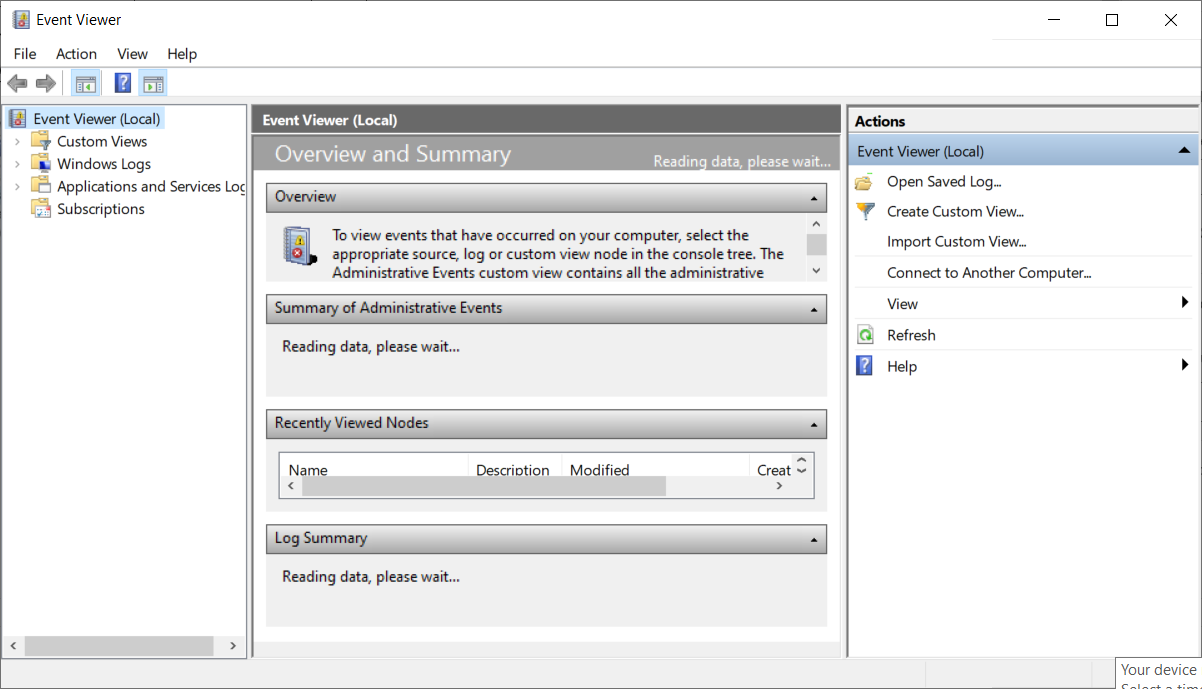
Task: Toggle Show/Hide Action Pane toolbar icon
Action: (153, 84)
